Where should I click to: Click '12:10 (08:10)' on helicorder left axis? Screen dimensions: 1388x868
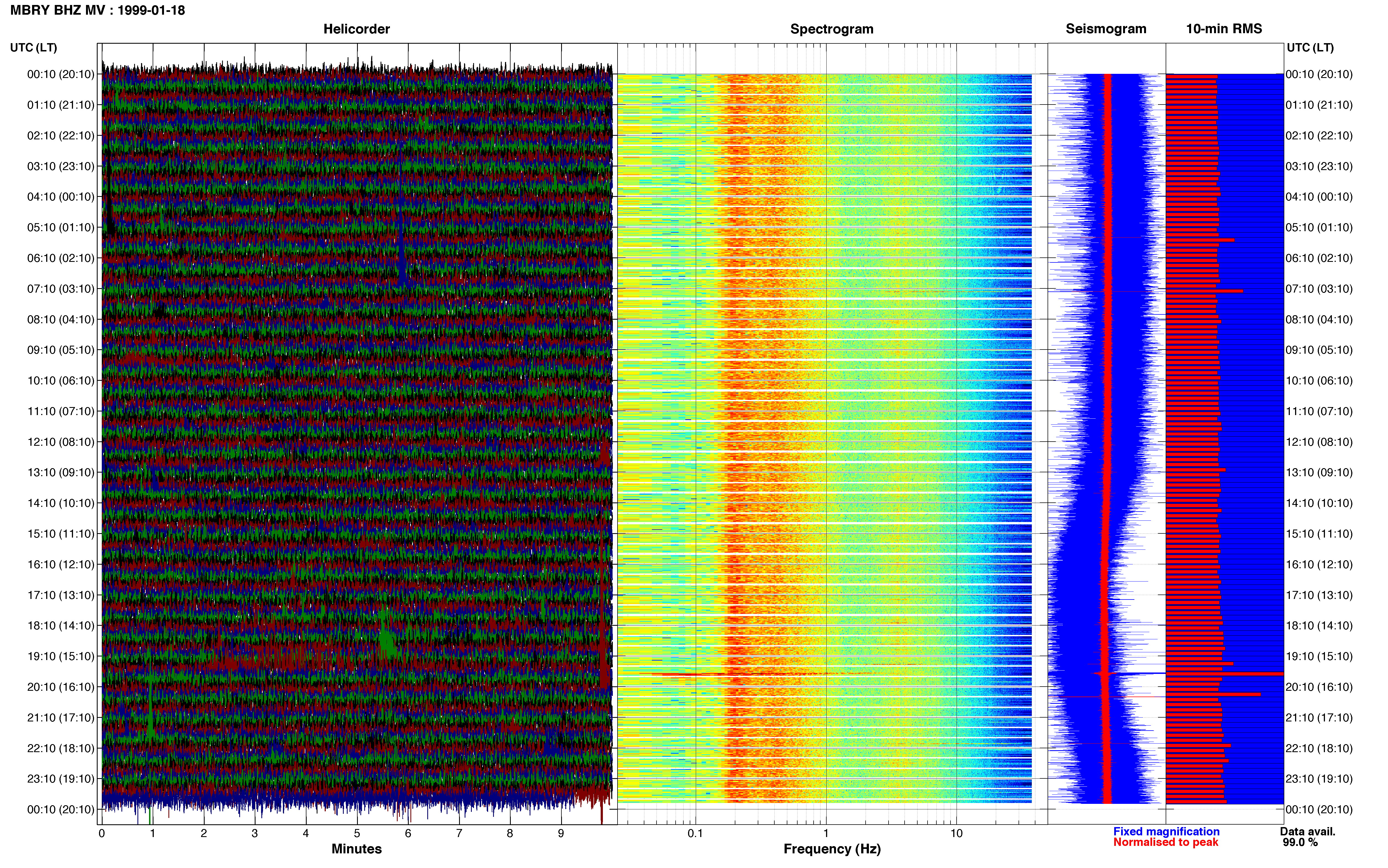(x=61, y=442)
